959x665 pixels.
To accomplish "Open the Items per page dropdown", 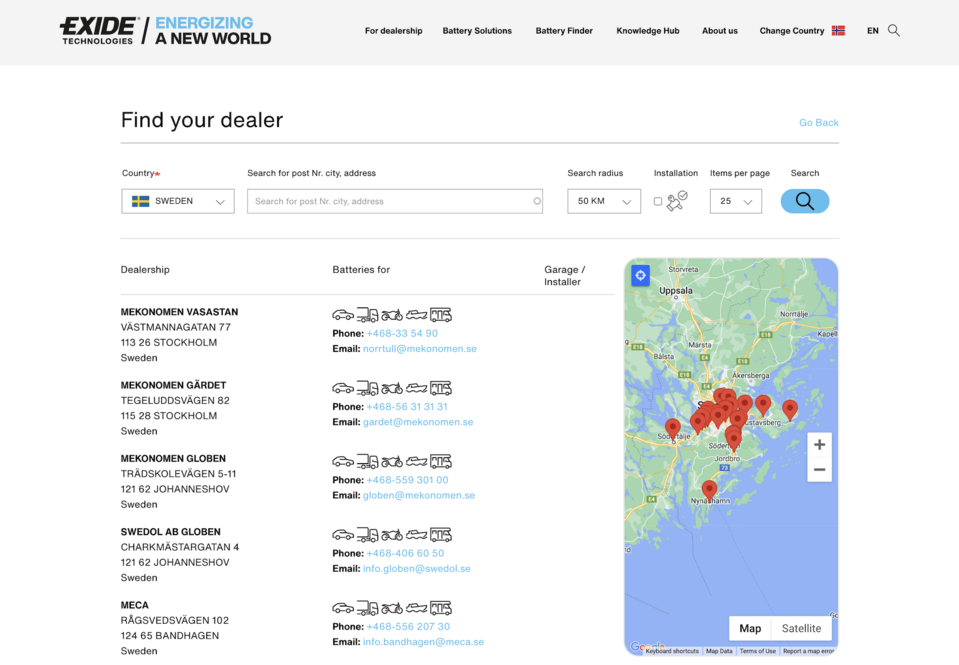I will coord(736,201).
